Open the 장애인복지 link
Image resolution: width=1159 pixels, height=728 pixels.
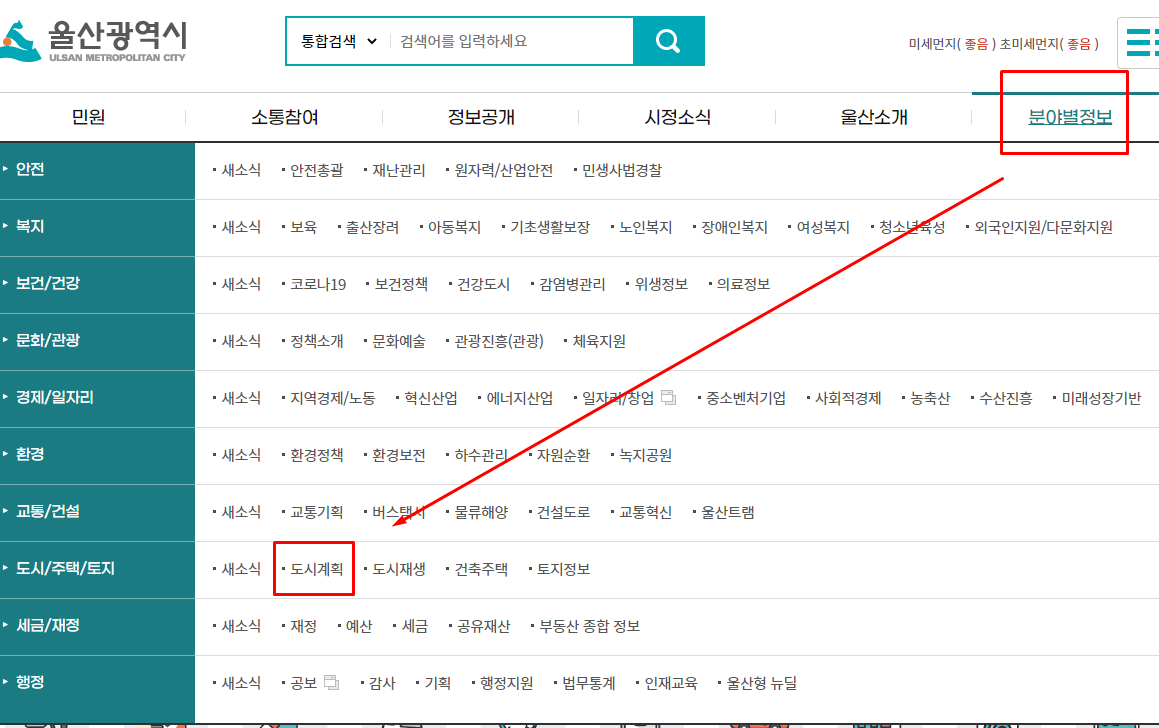click(x=734, y=227)
